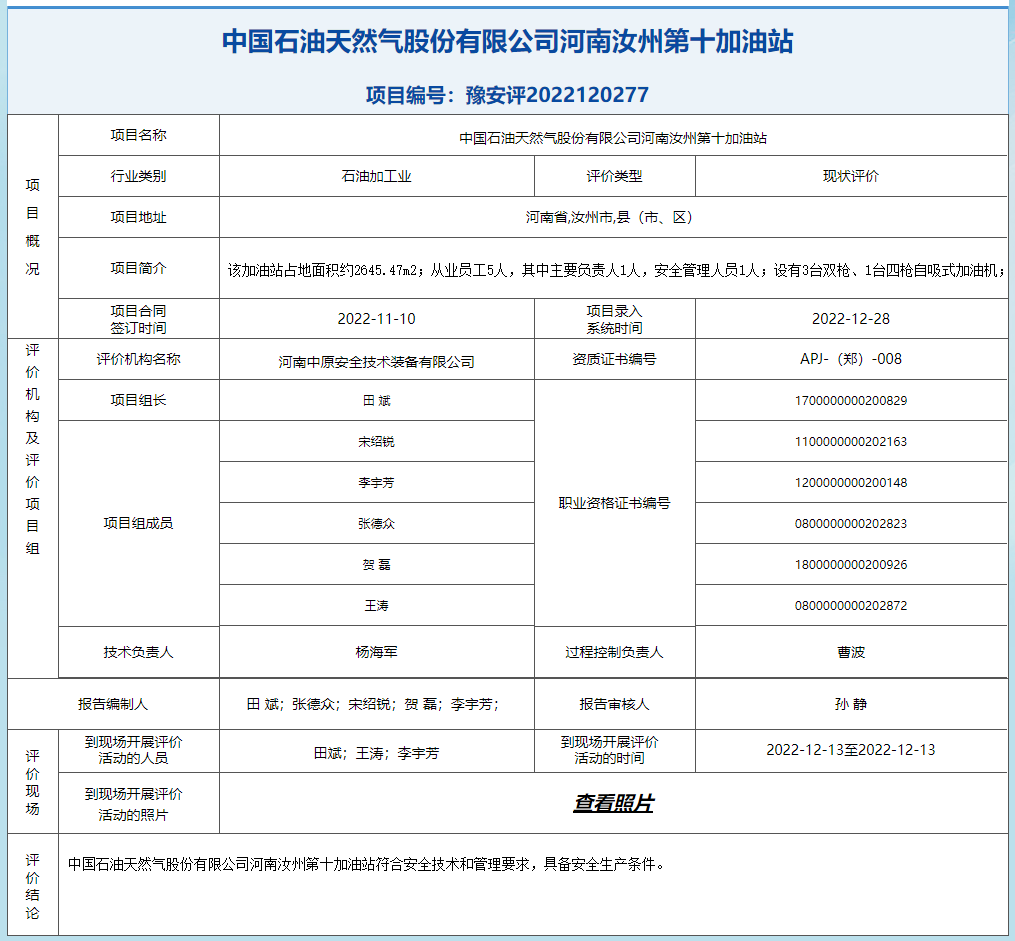The height and width of the screenshot is (941, 1015).
Task: Click the 技术负责人 label cell
Action: pos(139,652)
